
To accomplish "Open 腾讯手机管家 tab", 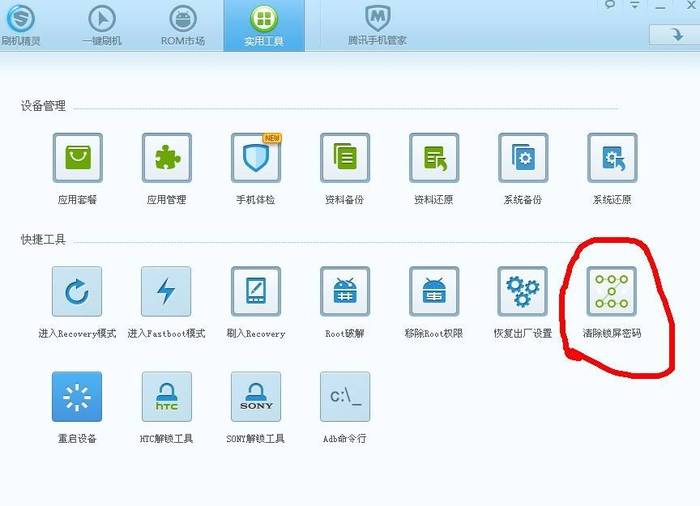I will tap(377, 25).
